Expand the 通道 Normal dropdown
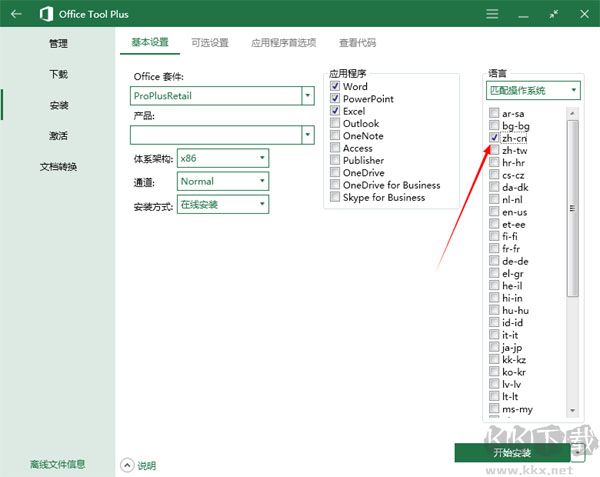Image resolution: width=600 pixels, height=477 pixels. [261, 181]
